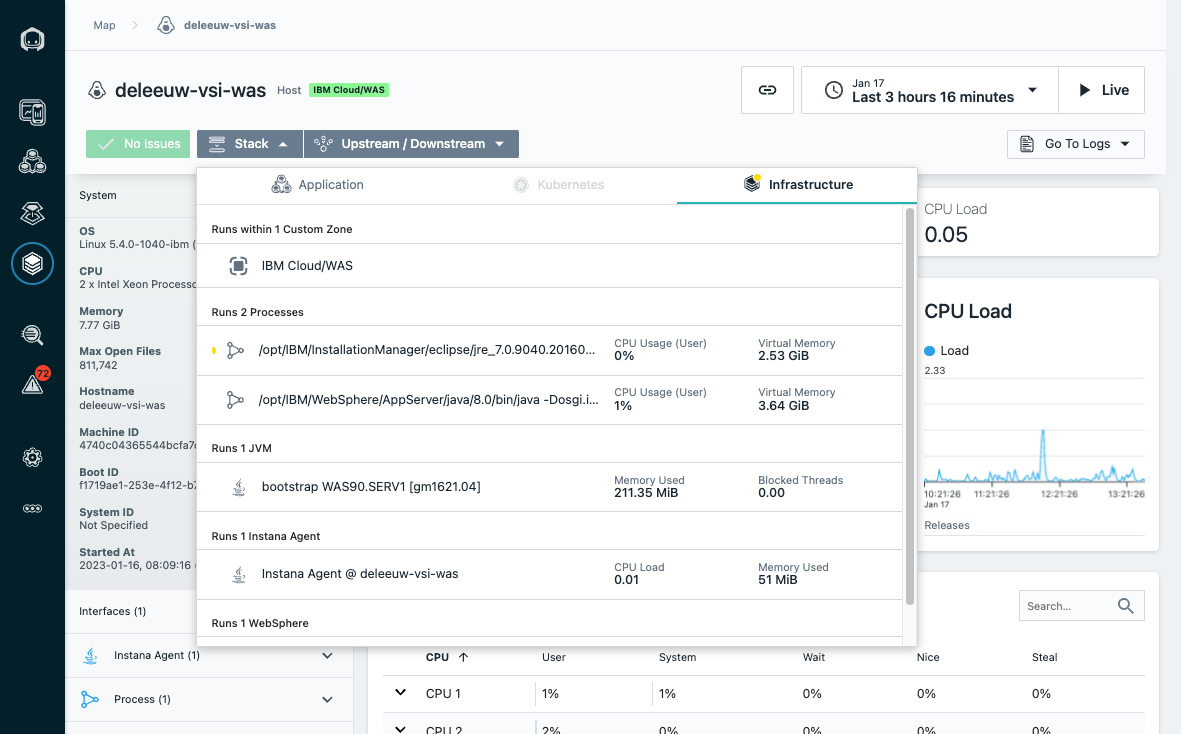Click the No Issues button

click(138, 144)
